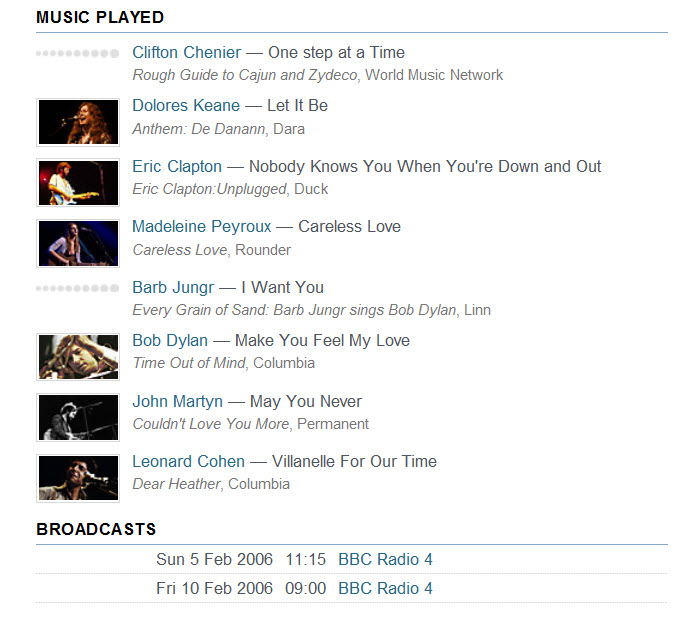Open the John Martyn photo thumbnail
The width and height of the screenshot is (688, 625).
pos(78,418)
